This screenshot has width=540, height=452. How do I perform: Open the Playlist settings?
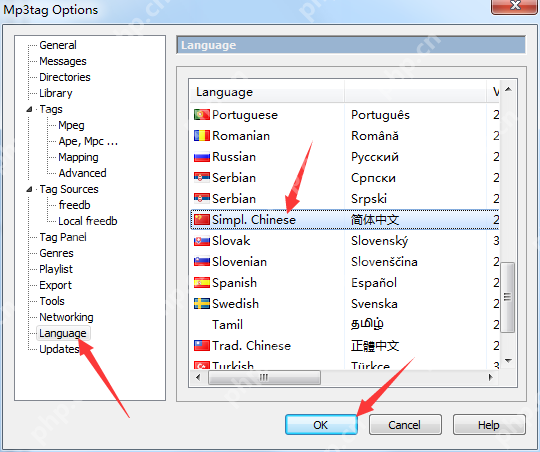[56, 269]
